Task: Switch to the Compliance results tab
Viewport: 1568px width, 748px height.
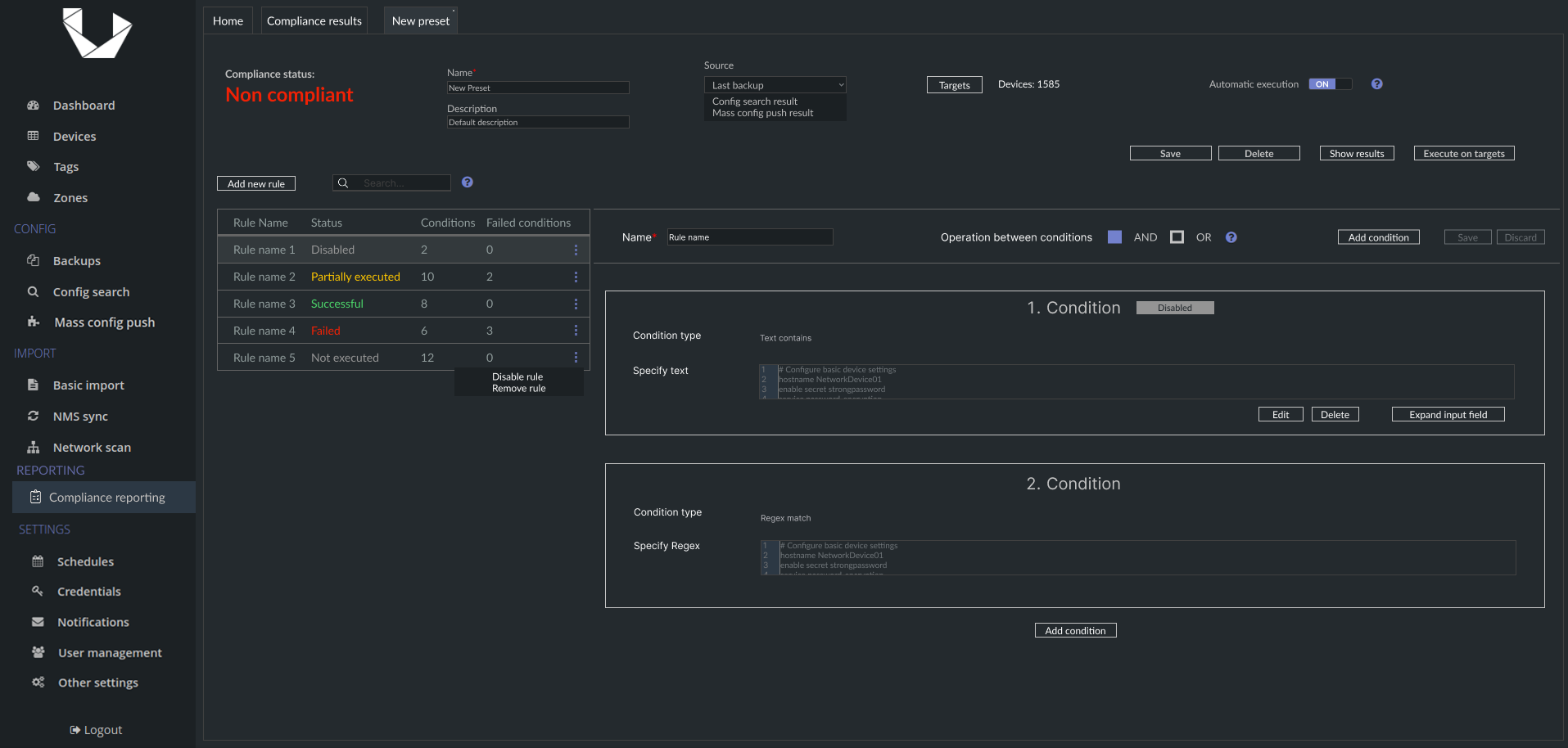Action: pyautogui.click(x=314, y=20)
